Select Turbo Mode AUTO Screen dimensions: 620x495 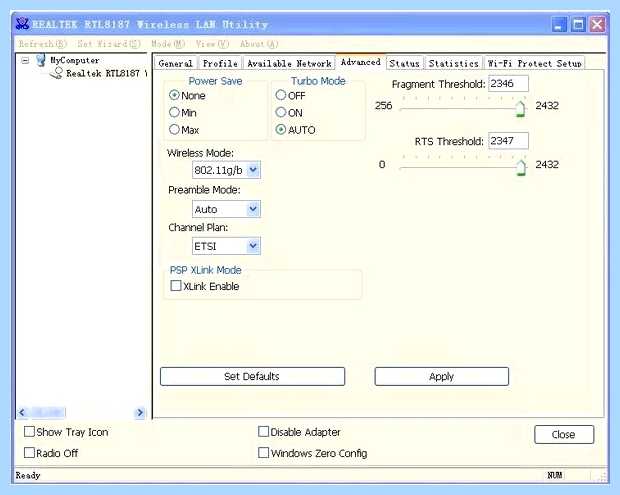pyautogui.click(x=281, y=129)
